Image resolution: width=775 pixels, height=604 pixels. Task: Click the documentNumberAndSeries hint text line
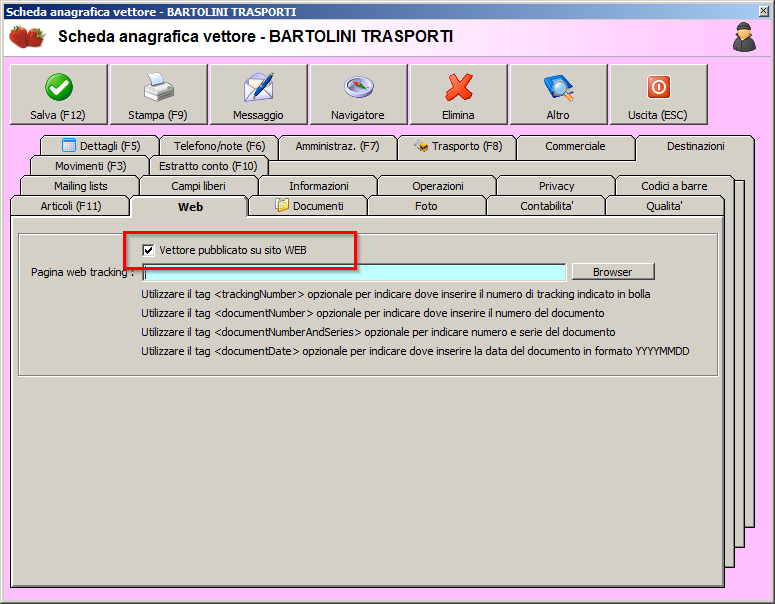click(378, 332)
